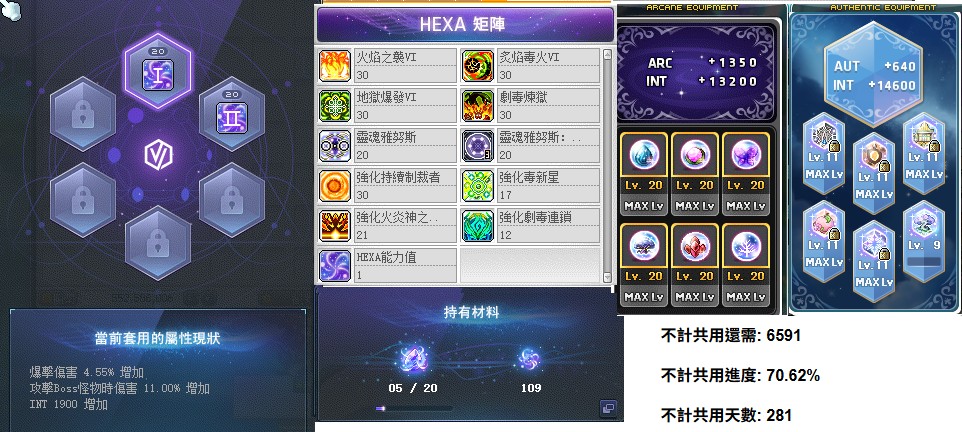Click the 地獄爆發VI skill icon
The height and width of the screenshot is (432, 962).
point(335,106)
